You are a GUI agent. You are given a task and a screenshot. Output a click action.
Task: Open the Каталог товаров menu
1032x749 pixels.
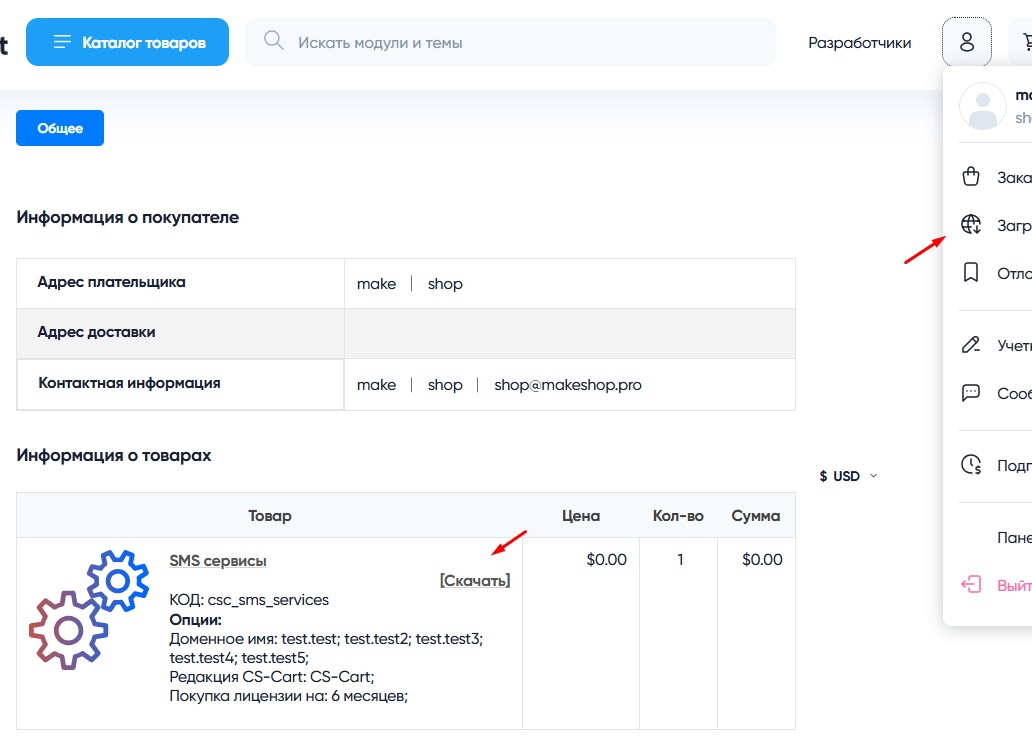tap(128, 42)
